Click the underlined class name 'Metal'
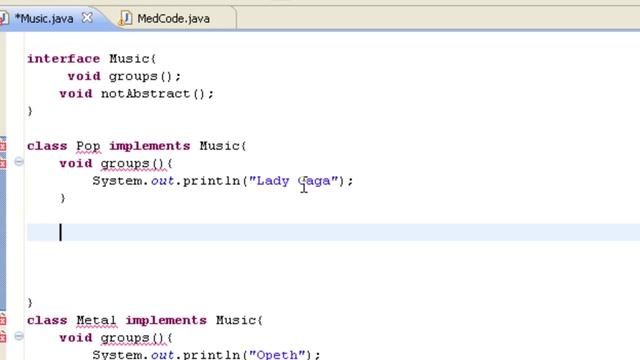The width and height of the screenshot is (640, 360). [96, 320]
